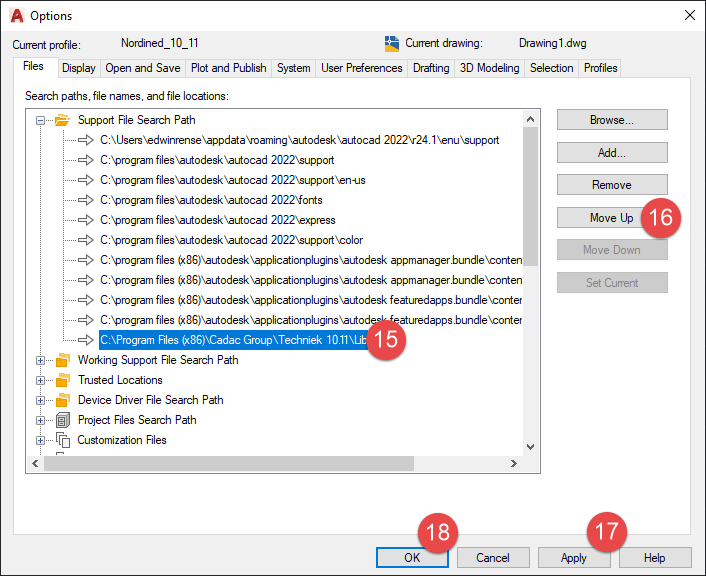Expand the Customization Files node
This screenshot has width=706, height=576.
click(x=40, y=440)
